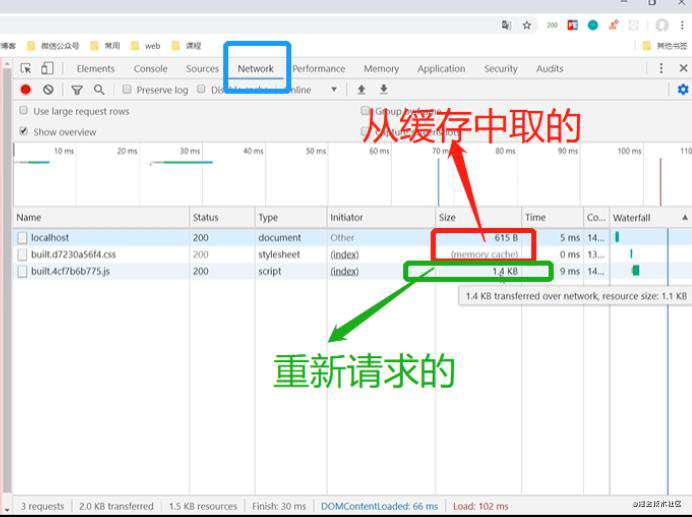The image size is (692, 517).
Task: Open network settings blue gear icon
Action: point(683,90)
